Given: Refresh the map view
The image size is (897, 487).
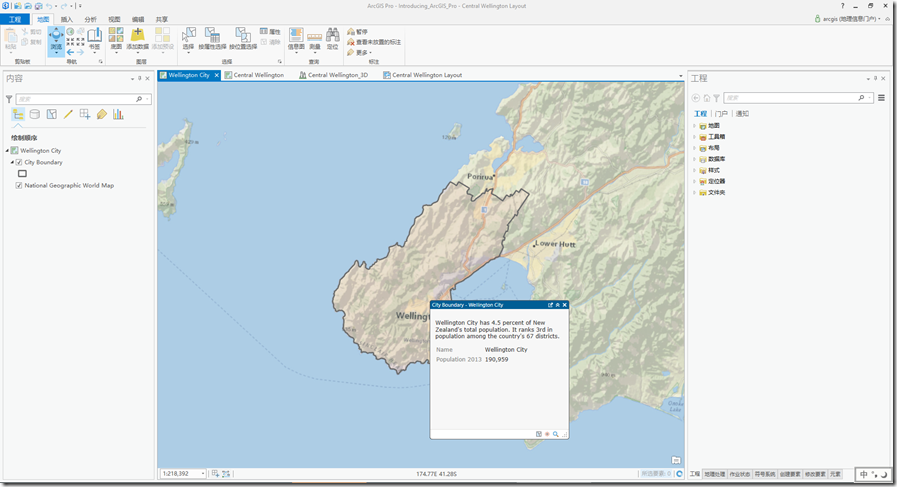Looking at the screenshot, I should click(x=679, y=474).
